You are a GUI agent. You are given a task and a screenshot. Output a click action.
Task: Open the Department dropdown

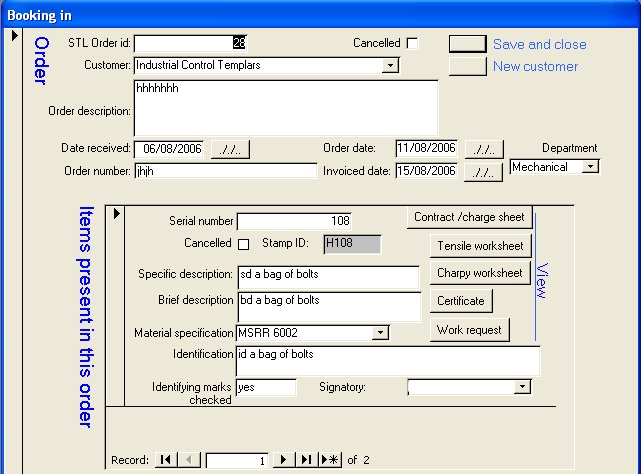590,167
